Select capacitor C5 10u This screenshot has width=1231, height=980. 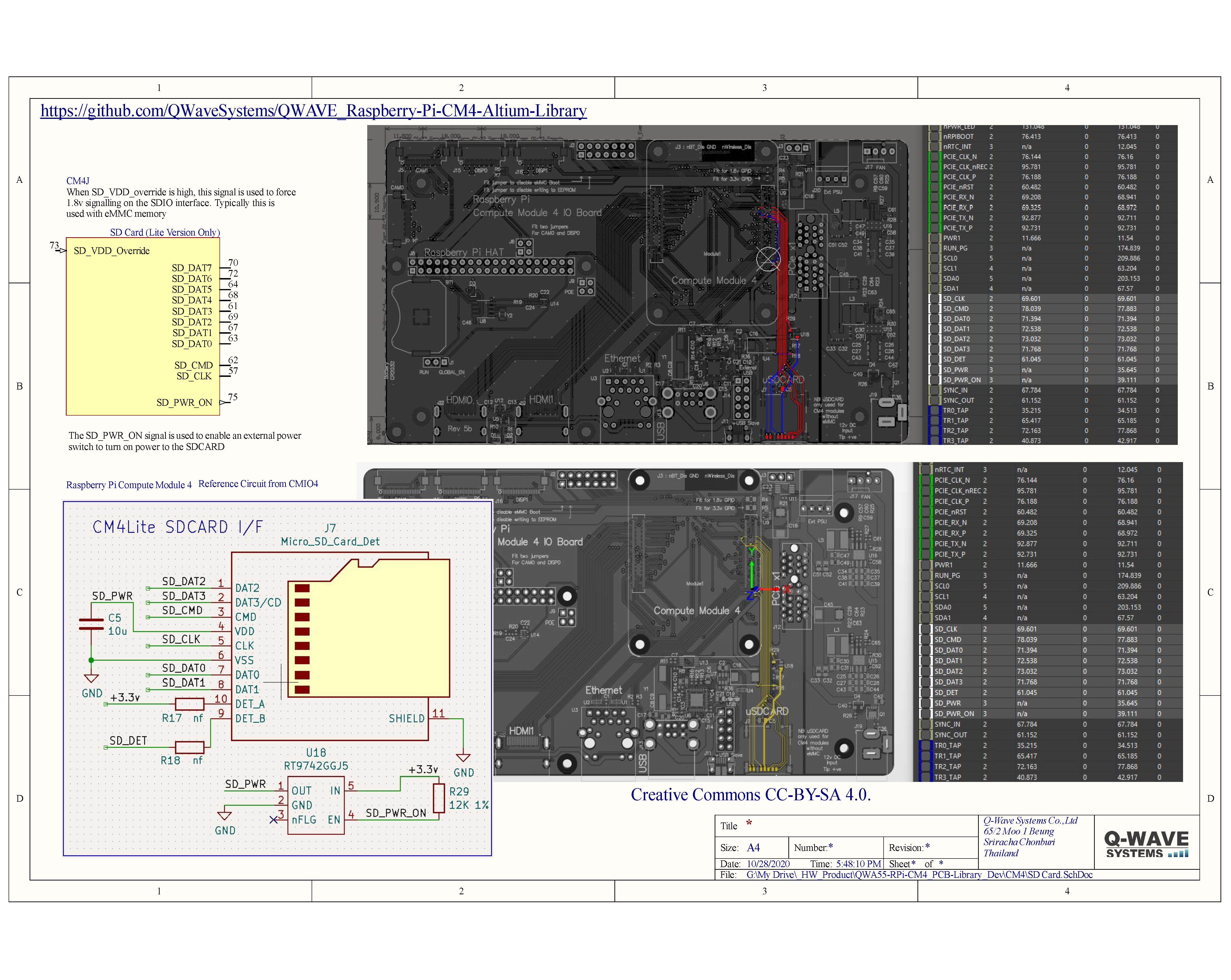(91, 624)
